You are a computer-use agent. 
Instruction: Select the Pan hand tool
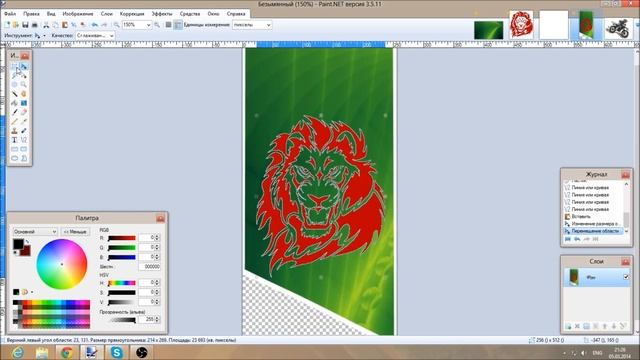pyautogui.click(x=24, y=94)
